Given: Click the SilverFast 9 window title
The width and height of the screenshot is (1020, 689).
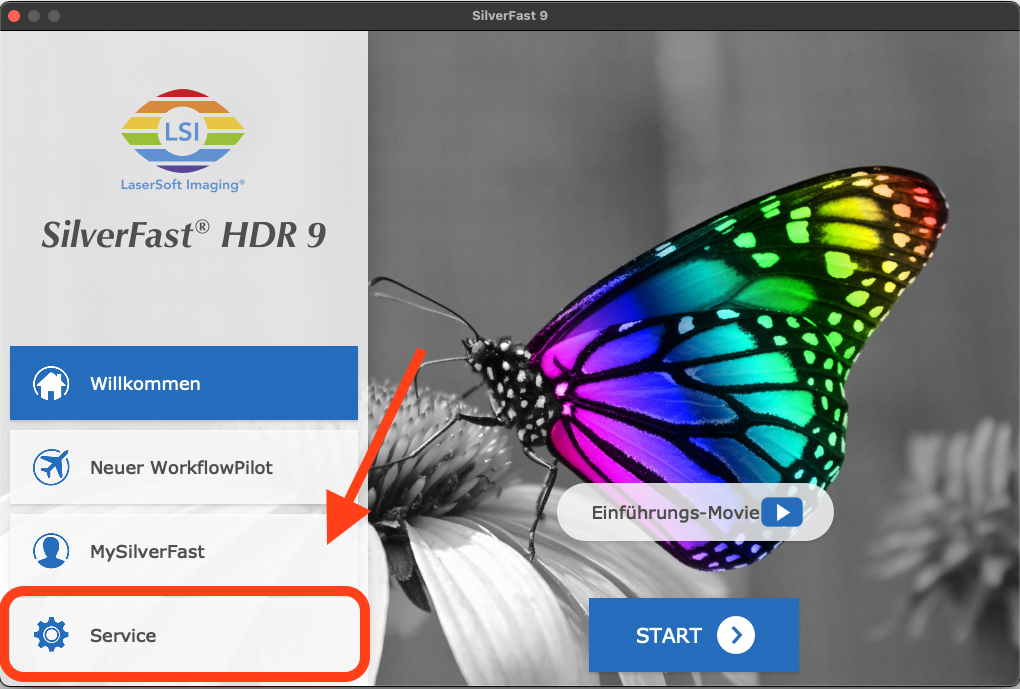Looking at the screenshot, I should 510,15.
